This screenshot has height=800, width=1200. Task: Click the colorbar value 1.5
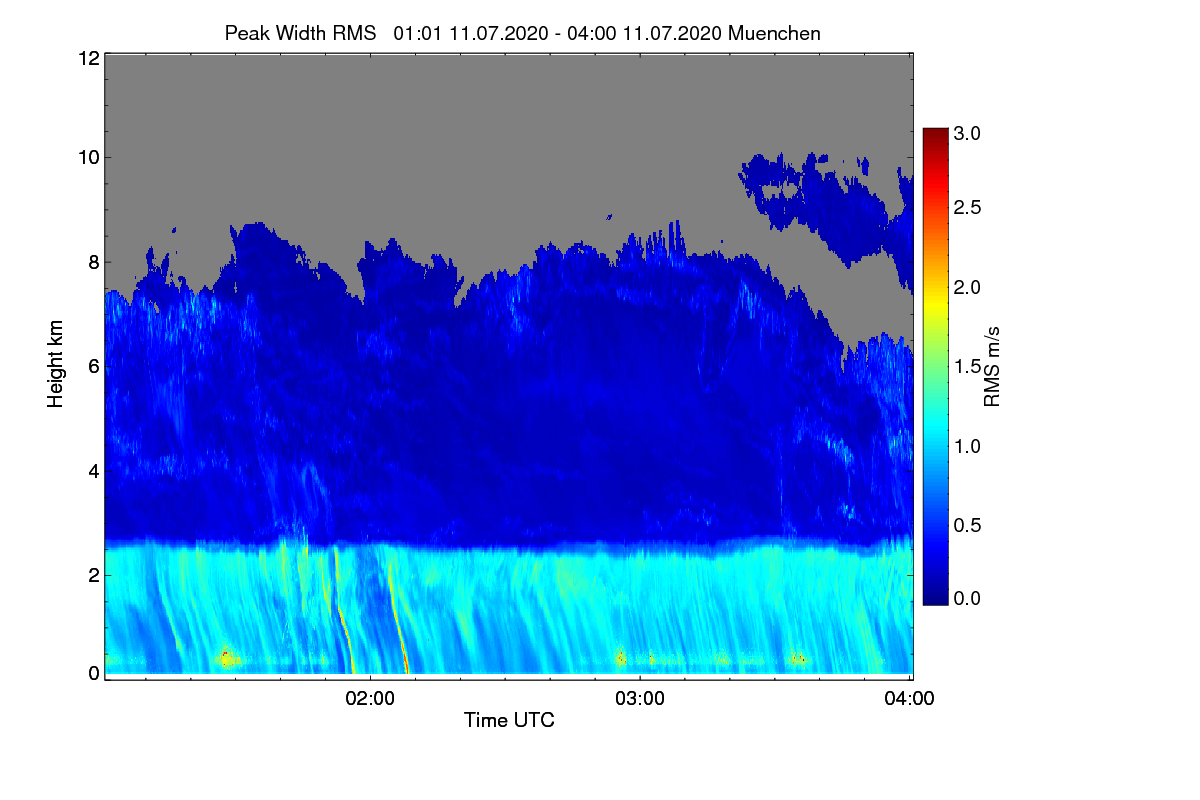tap(967, 367)
